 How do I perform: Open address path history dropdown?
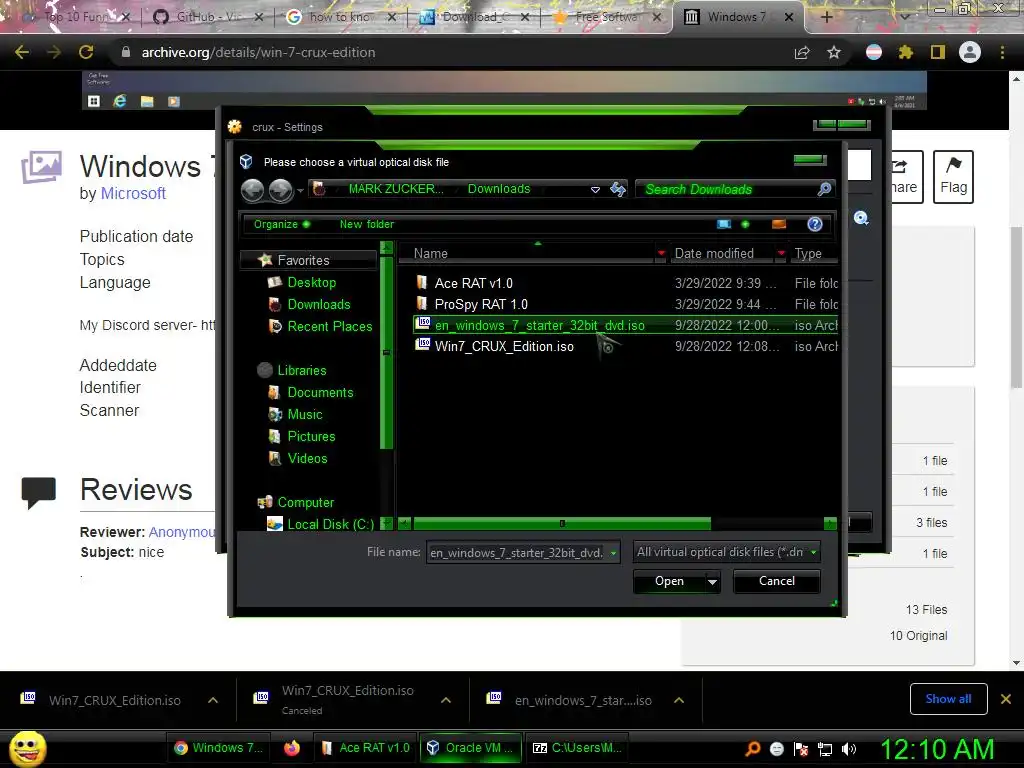[x=595, y=189]
